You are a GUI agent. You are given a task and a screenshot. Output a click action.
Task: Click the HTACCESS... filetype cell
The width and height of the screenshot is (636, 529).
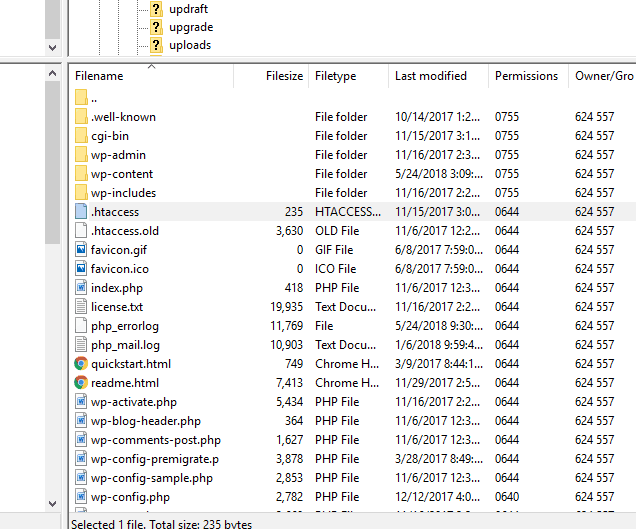click(x=348, y=212)
